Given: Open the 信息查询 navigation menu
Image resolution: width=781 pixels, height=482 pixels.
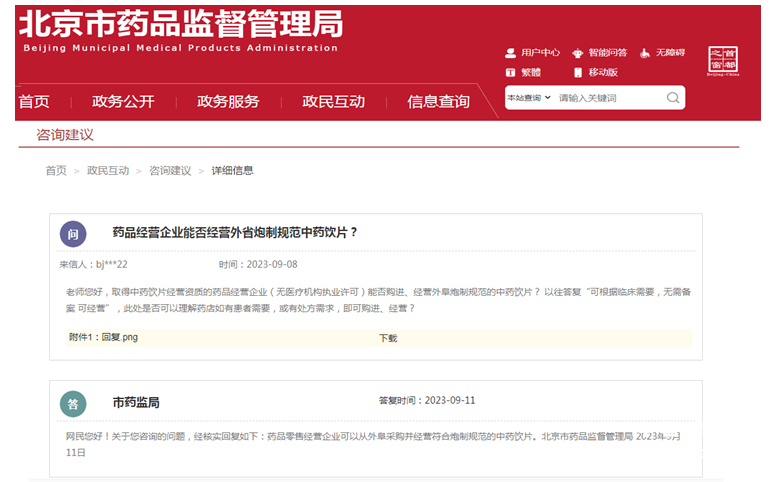Looking at the screenshot, I should [438, 102].
